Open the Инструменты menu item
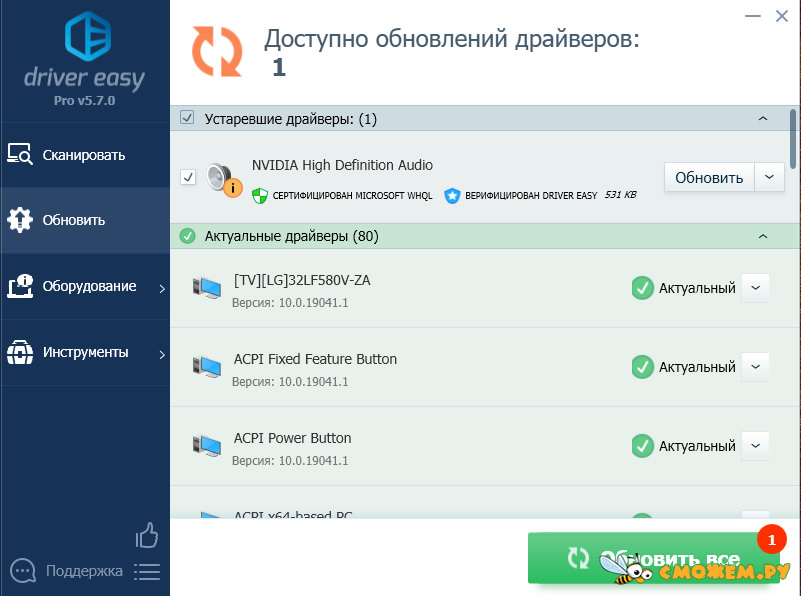 coord(85,352)
